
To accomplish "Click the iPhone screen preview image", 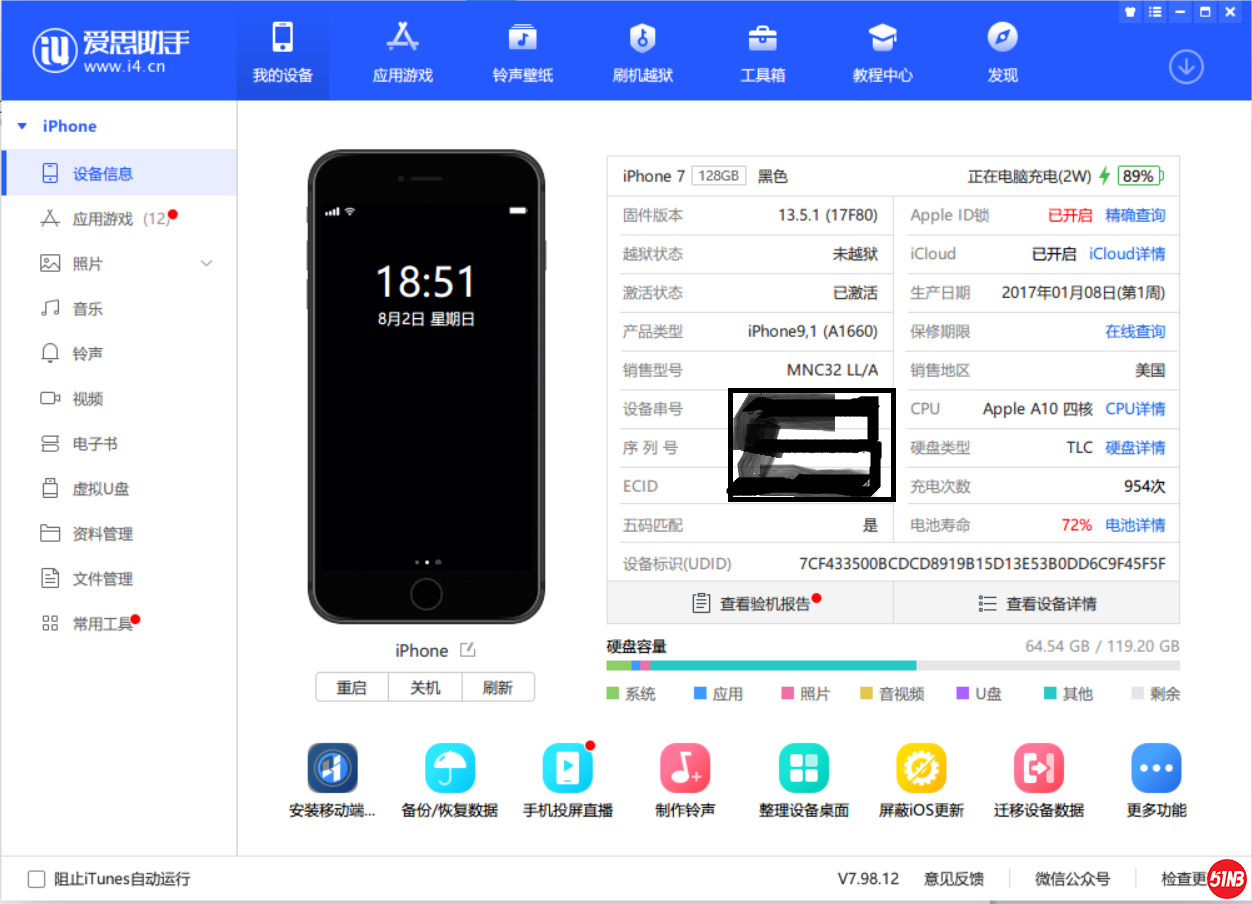I will (426, 387).
